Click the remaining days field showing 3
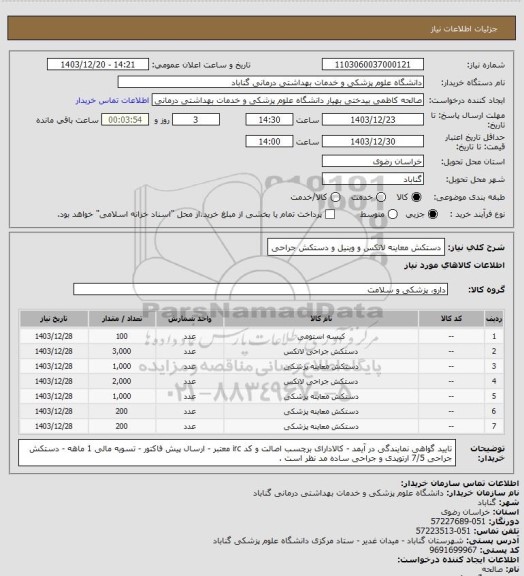The height and width of the screenshot is (576, 524). coord(196,120)
